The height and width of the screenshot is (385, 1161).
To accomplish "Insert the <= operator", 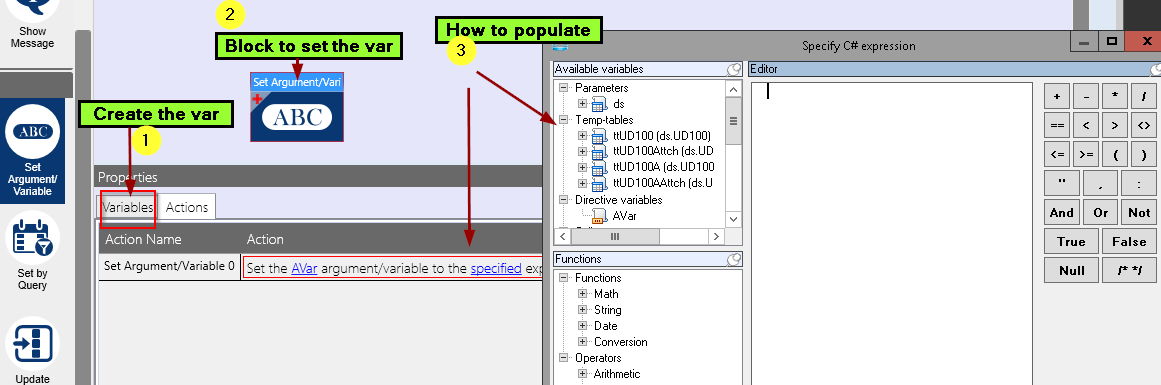I will (x=1057, y=155).
